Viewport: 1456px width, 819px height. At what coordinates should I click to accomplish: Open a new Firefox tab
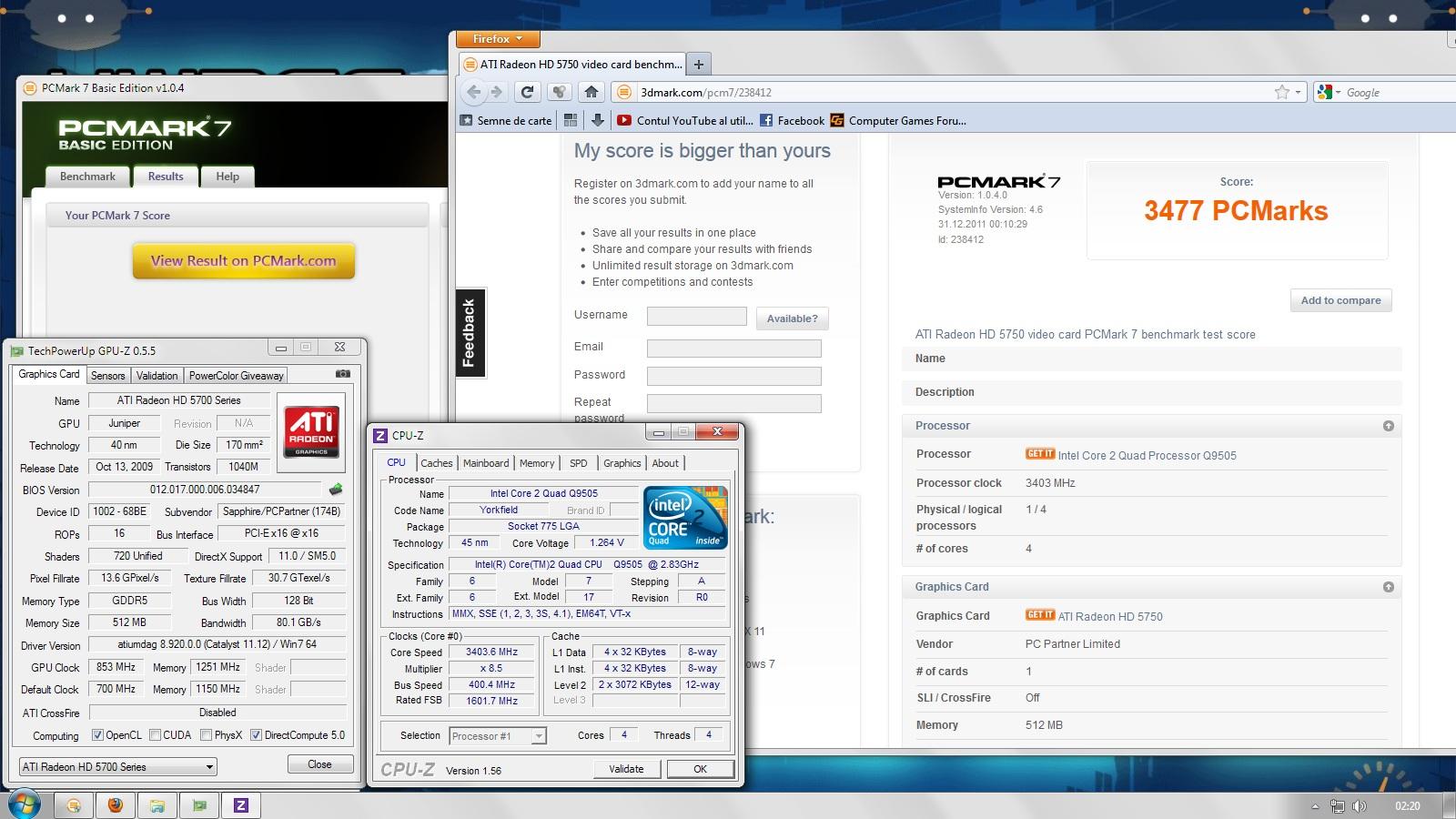coord(699,64)
